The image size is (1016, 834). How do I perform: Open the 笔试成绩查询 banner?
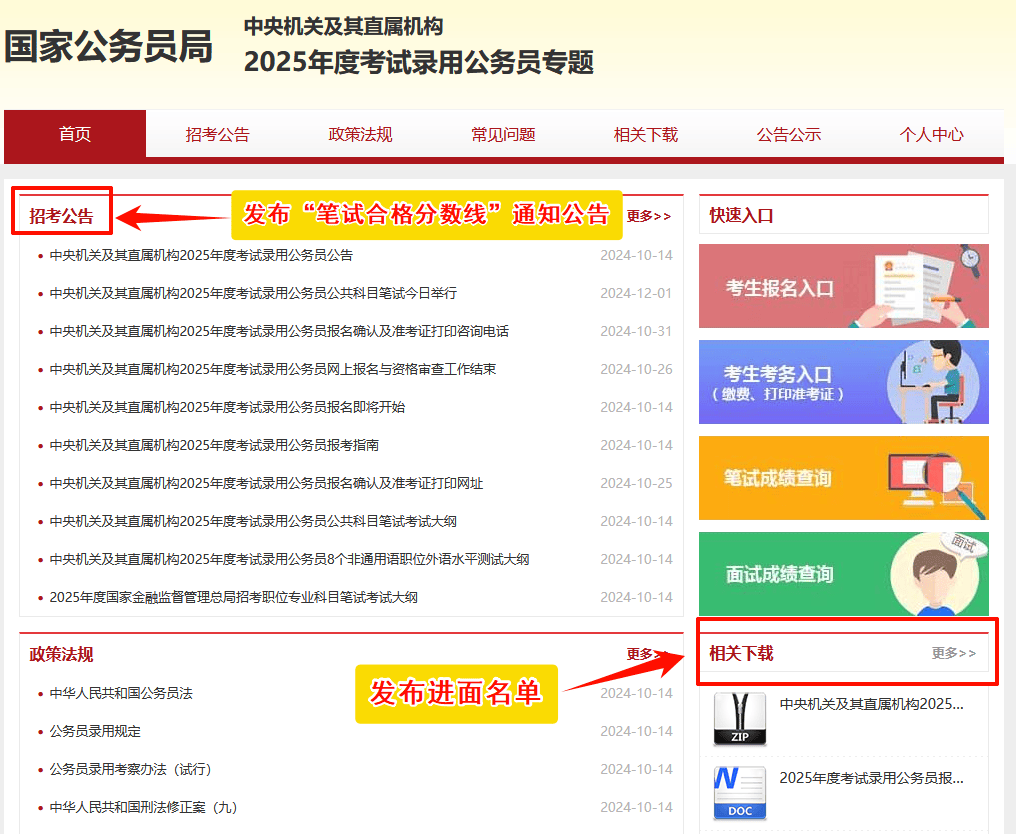coord(844,478)
